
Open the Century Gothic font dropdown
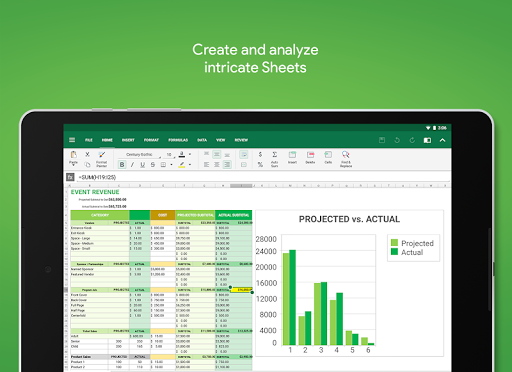(140, 154)
